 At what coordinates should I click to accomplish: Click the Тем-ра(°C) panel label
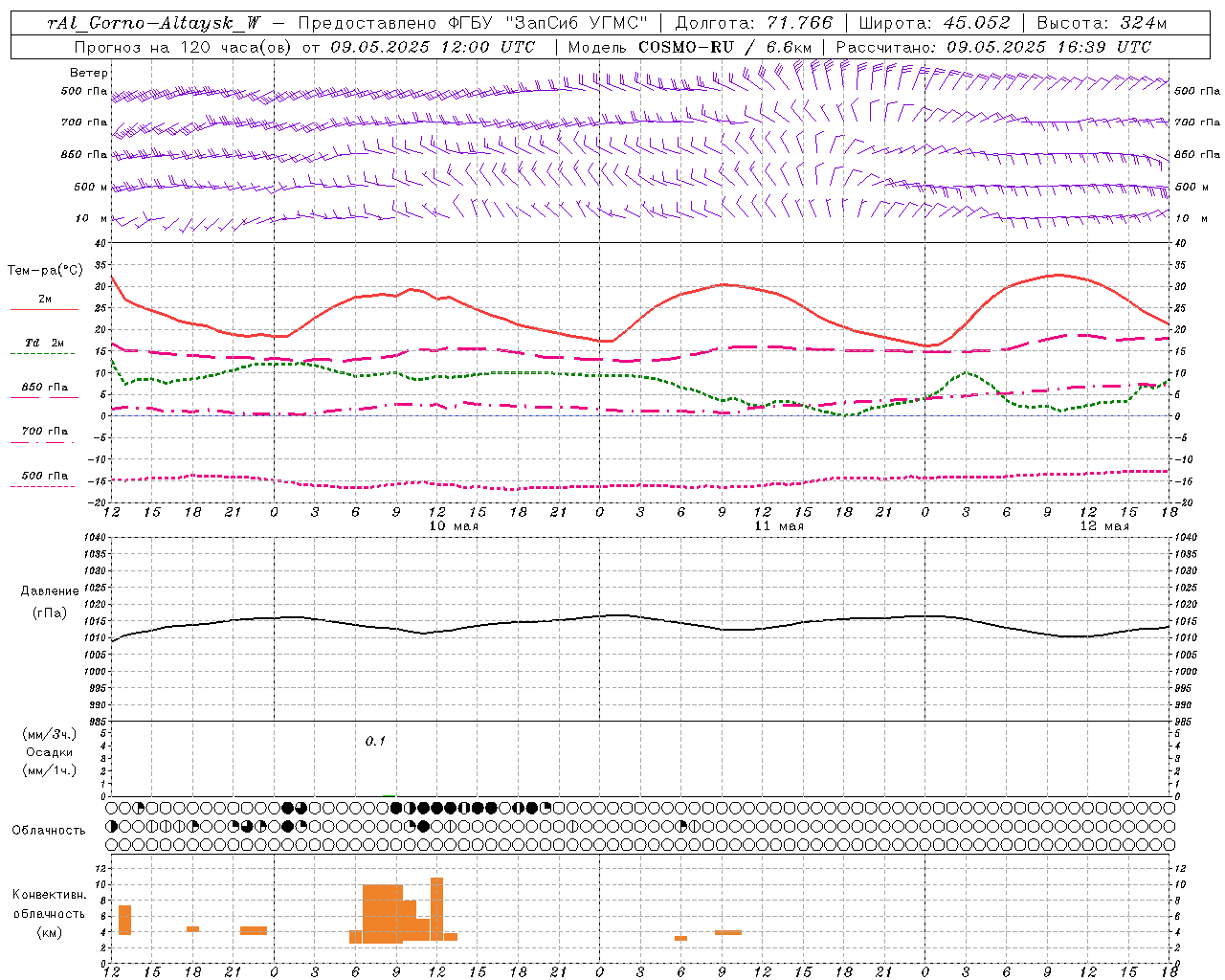(x=45, y=271)
